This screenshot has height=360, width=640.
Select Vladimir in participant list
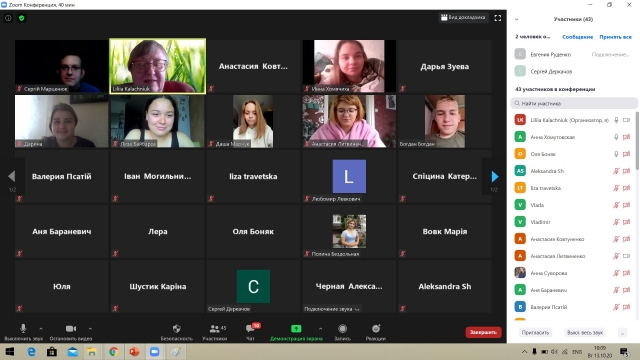click(573, 222)
